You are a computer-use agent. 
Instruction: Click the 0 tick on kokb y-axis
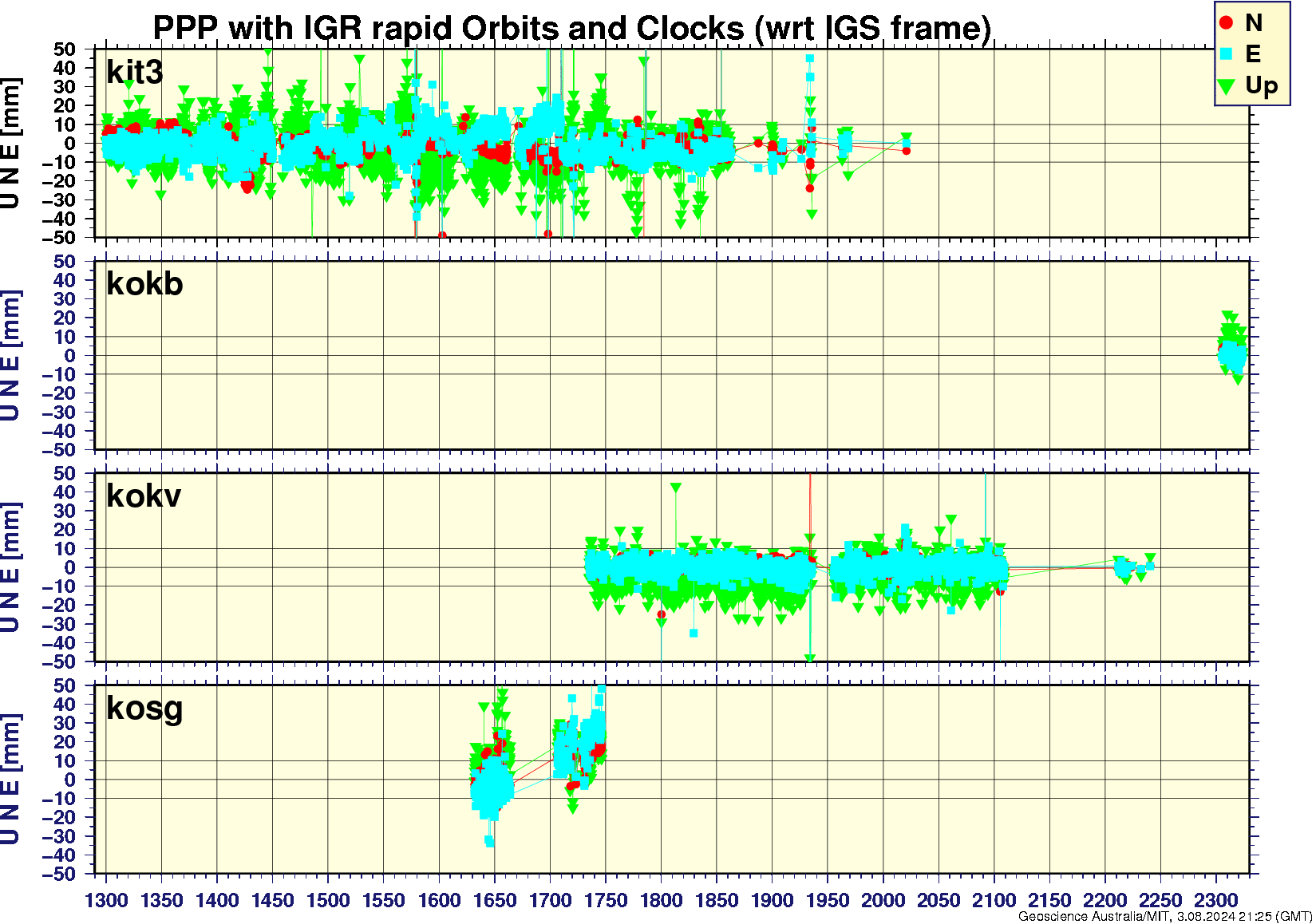coord(70,356)
